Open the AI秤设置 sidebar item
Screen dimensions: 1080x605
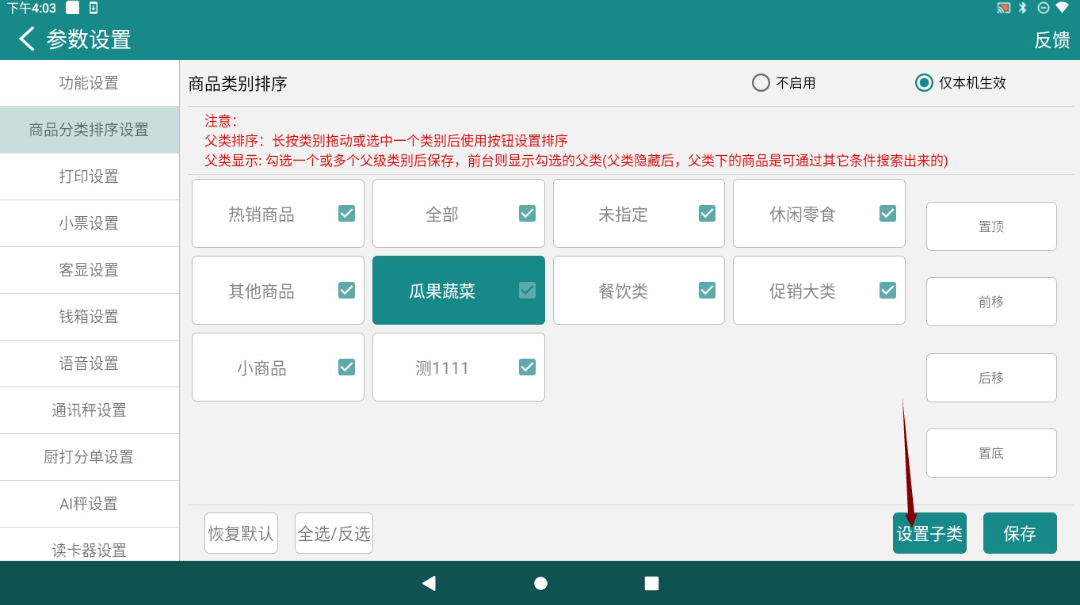89,504
